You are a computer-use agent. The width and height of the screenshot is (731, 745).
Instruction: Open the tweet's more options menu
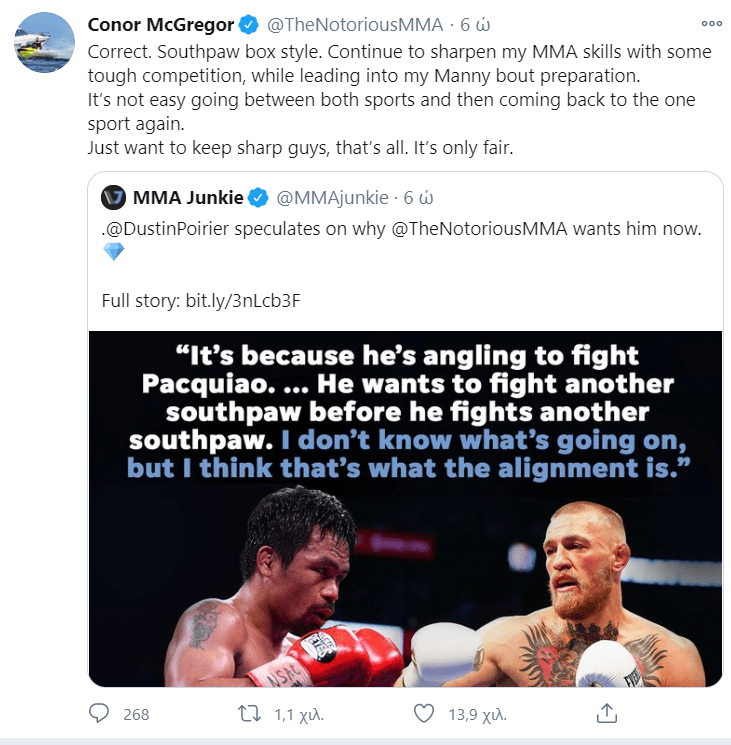[711, 24]
